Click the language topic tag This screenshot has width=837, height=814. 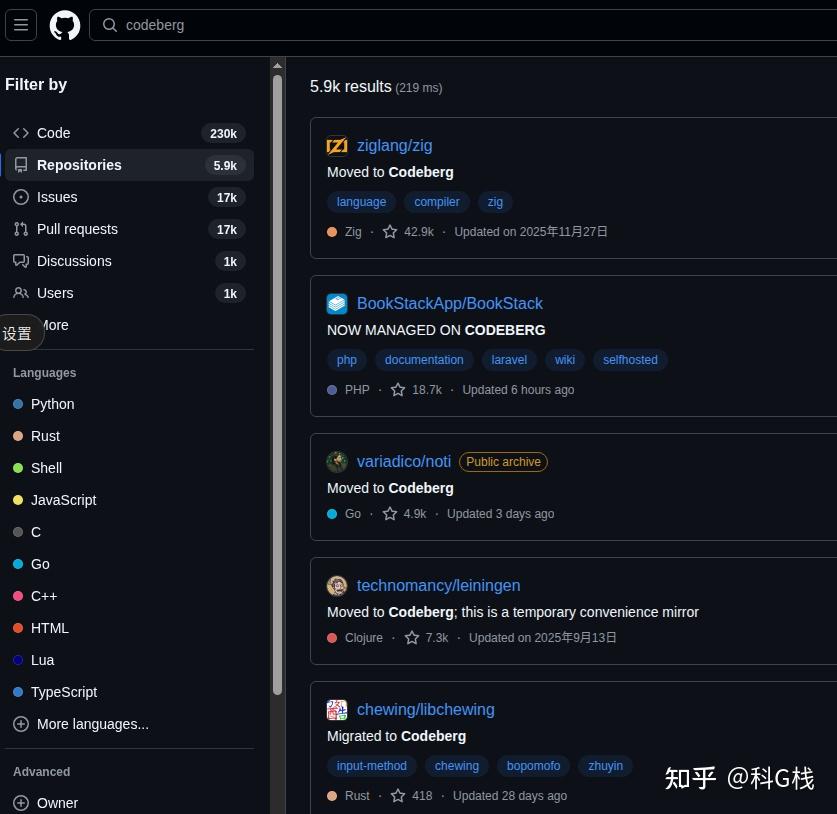[361, 202]
